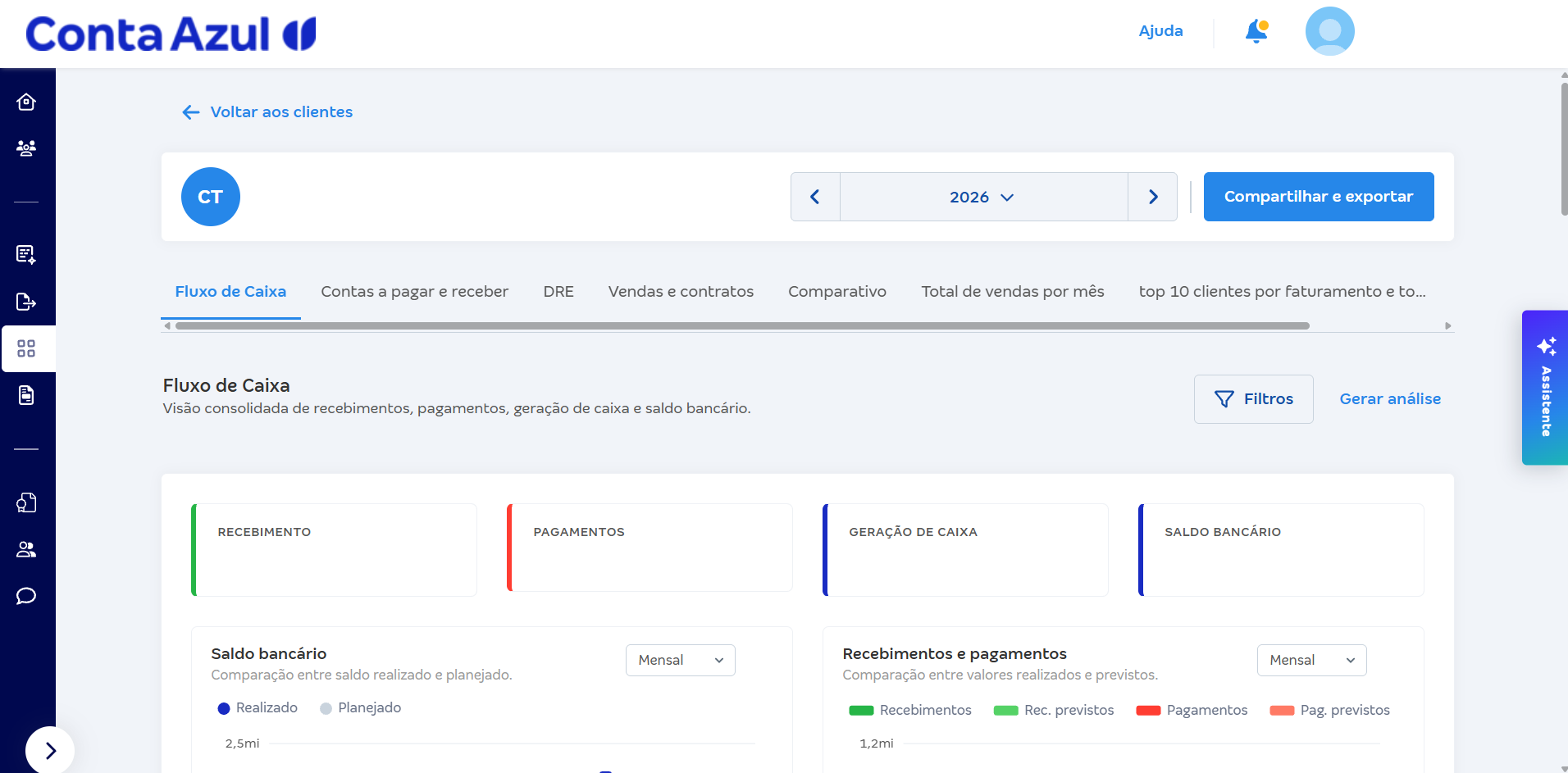Screen dimensions: 1568x773
Task: Click the list-with-plus icon in sidebar
Action: pyautogui.click(x=26, y=254)
